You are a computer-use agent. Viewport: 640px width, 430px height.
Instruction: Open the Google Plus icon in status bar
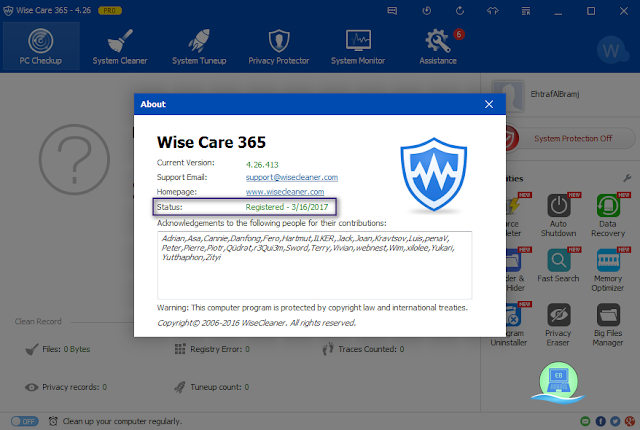630,421
